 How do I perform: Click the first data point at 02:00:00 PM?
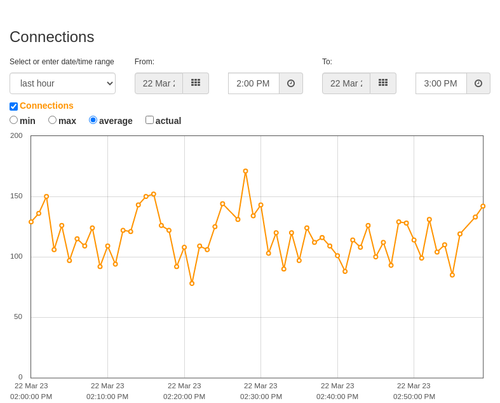coord(31,222)
